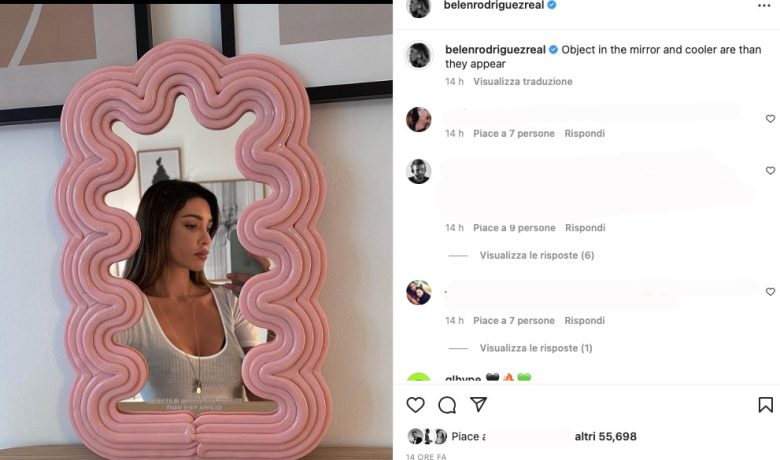Open second commenter's profile avatar
Viewport: 780px width, 460px height.
(418, 172)
